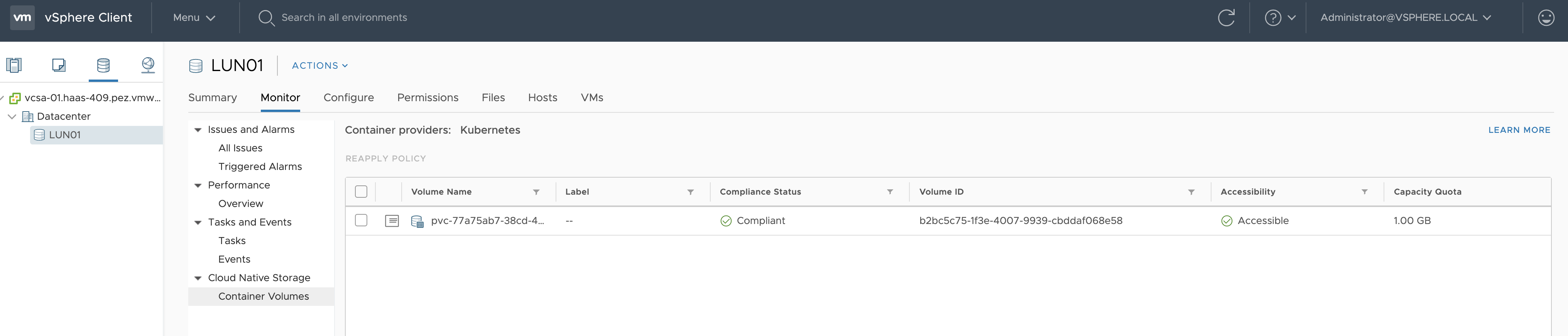1568x336 pixels.
Task: Click the search magnifier icon
Action: [266, 18]
